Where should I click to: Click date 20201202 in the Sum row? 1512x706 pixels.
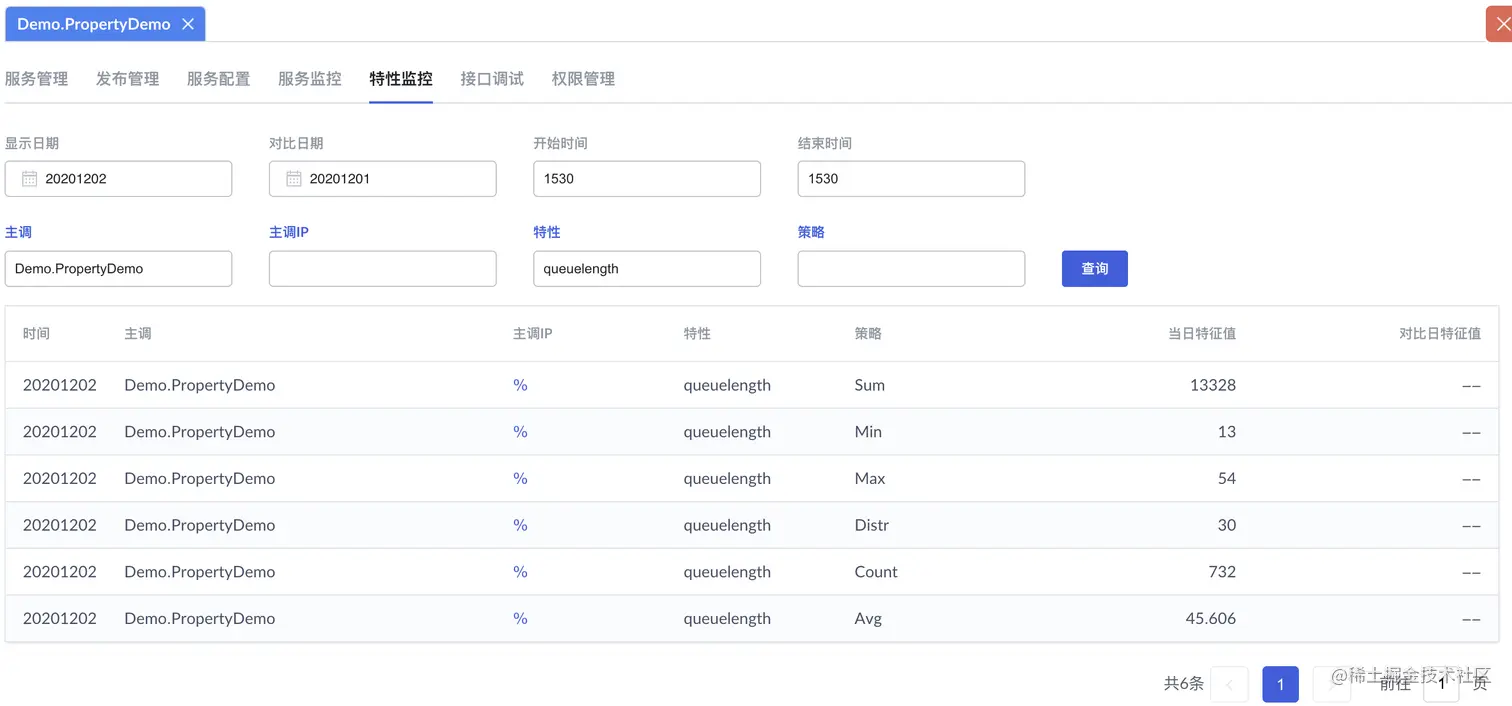[60, 385]
